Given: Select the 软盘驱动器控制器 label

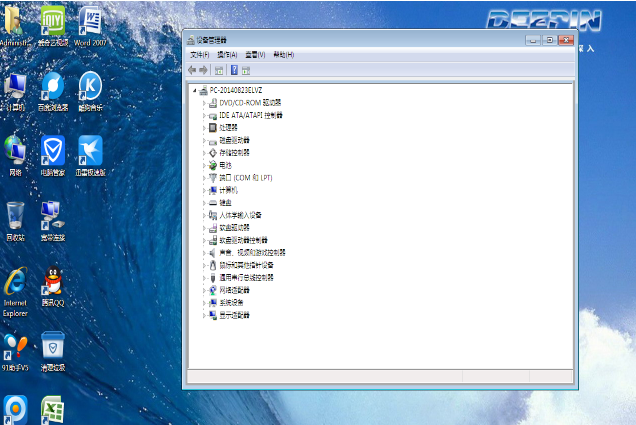Looking at the screenshot, I should point(243,240).
